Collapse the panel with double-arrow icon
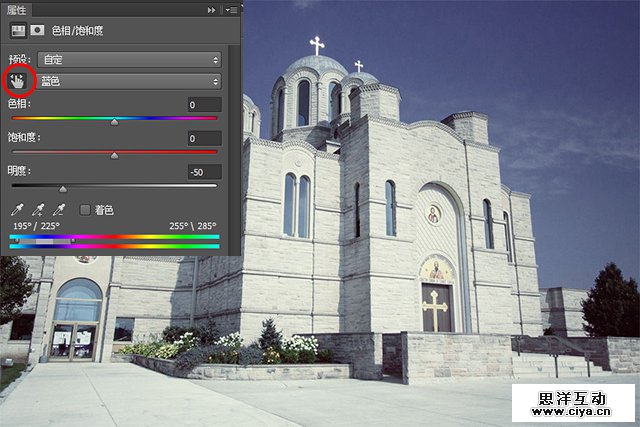The height and width of the screenshot is (427, 640). (x=211, y=9)
